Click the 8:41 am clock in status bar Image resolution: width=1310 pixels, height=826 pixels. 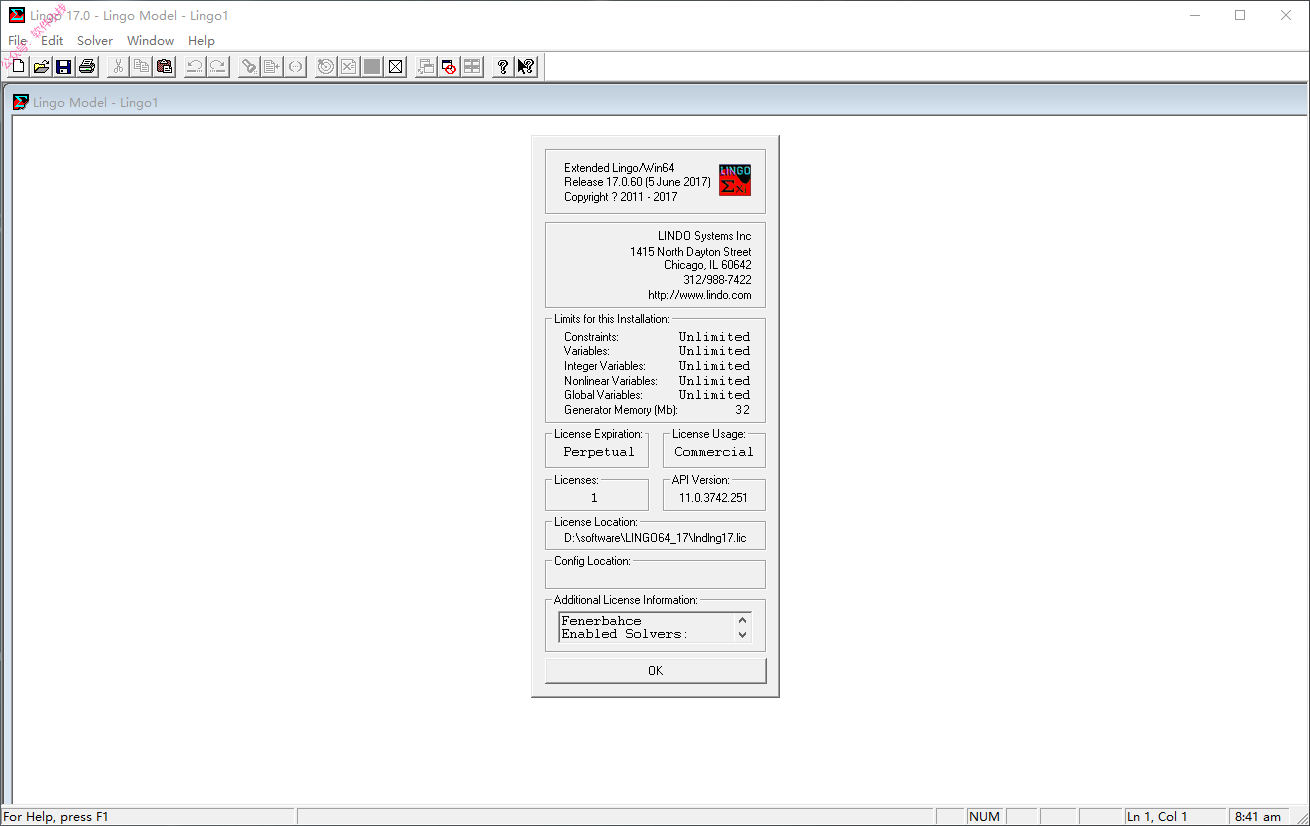click(x=1257, y=817)
